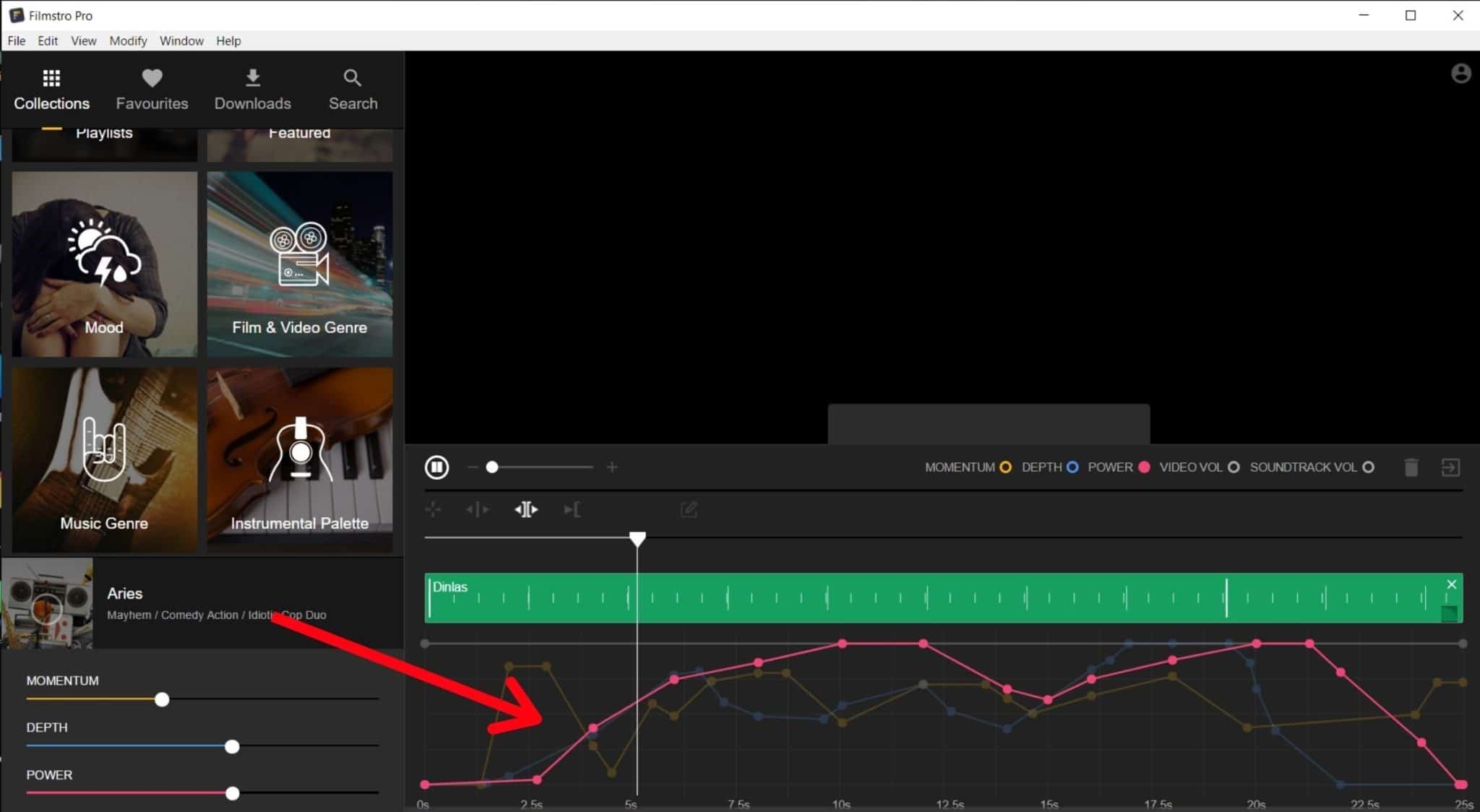Delete using the trash can icon
Screen dimensions: 1480x812
[x=1411, y=467]
